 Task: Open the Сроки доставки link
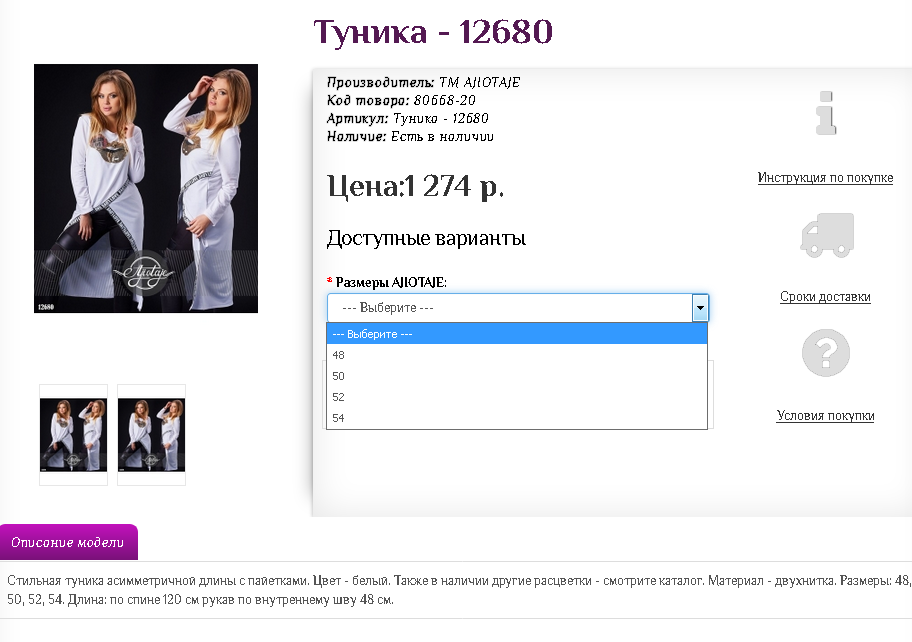[825, 297]
